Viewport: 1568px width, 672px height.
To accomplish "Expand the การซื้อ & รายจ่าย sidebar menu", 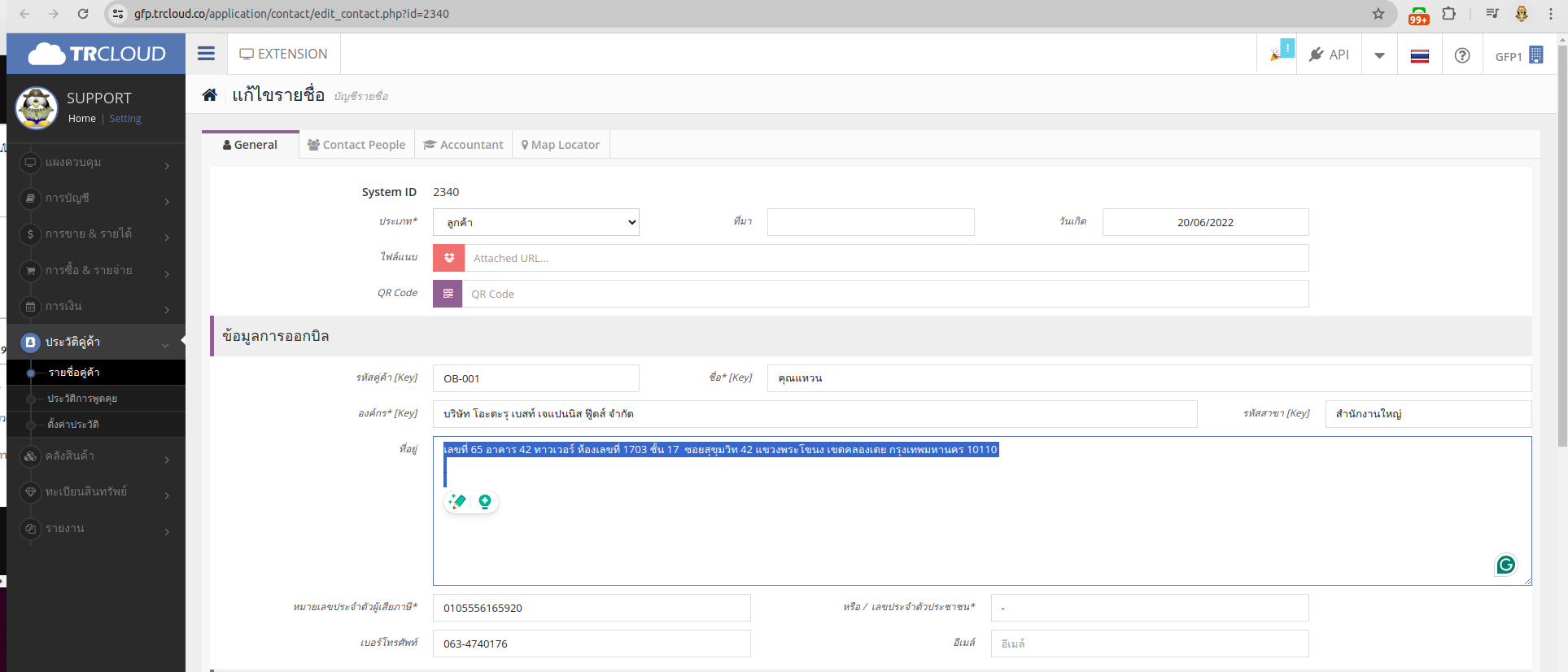I will [x=96, y=270].
